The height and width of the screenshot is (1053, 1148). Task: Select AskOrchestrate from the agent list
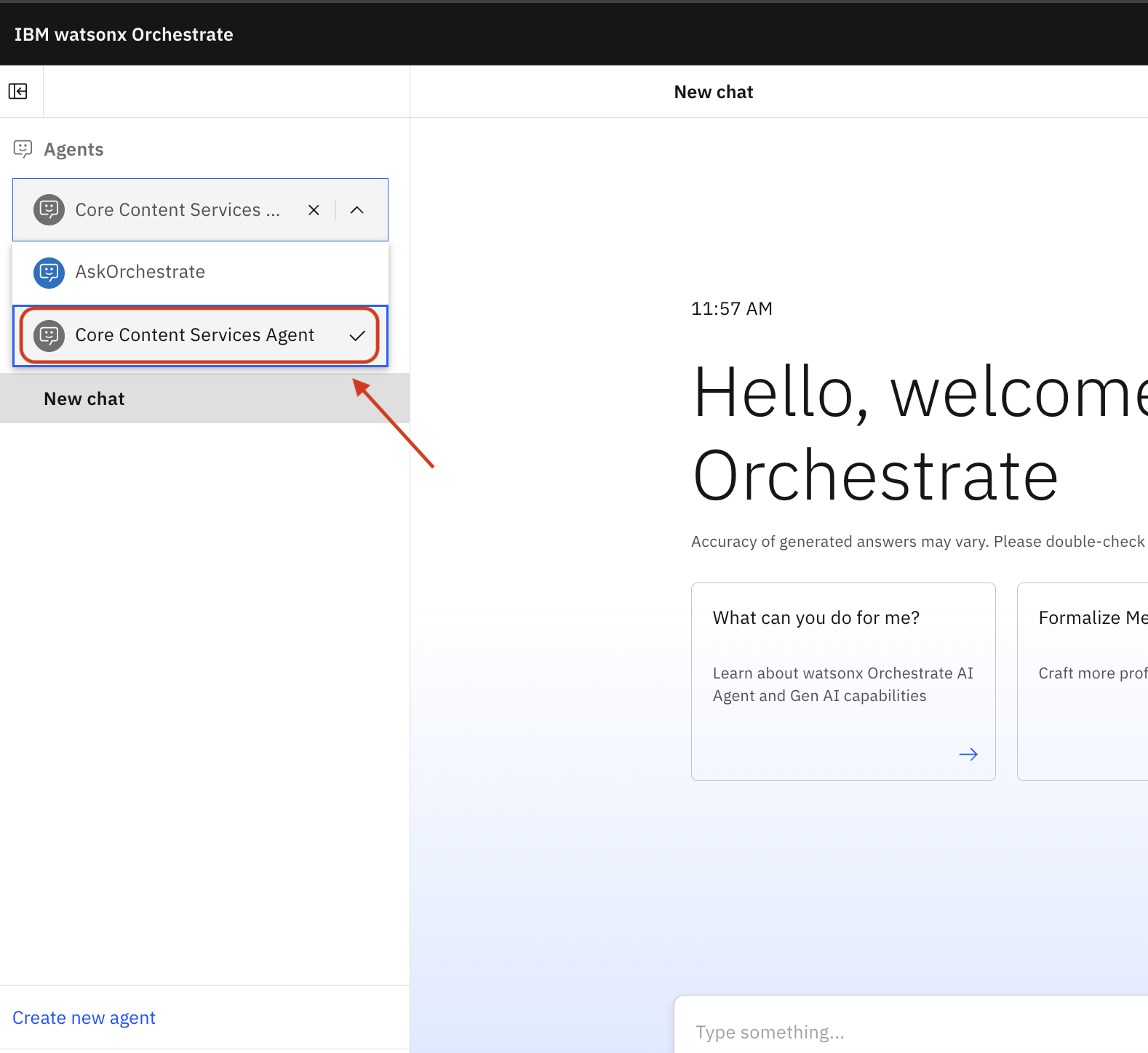140,272
